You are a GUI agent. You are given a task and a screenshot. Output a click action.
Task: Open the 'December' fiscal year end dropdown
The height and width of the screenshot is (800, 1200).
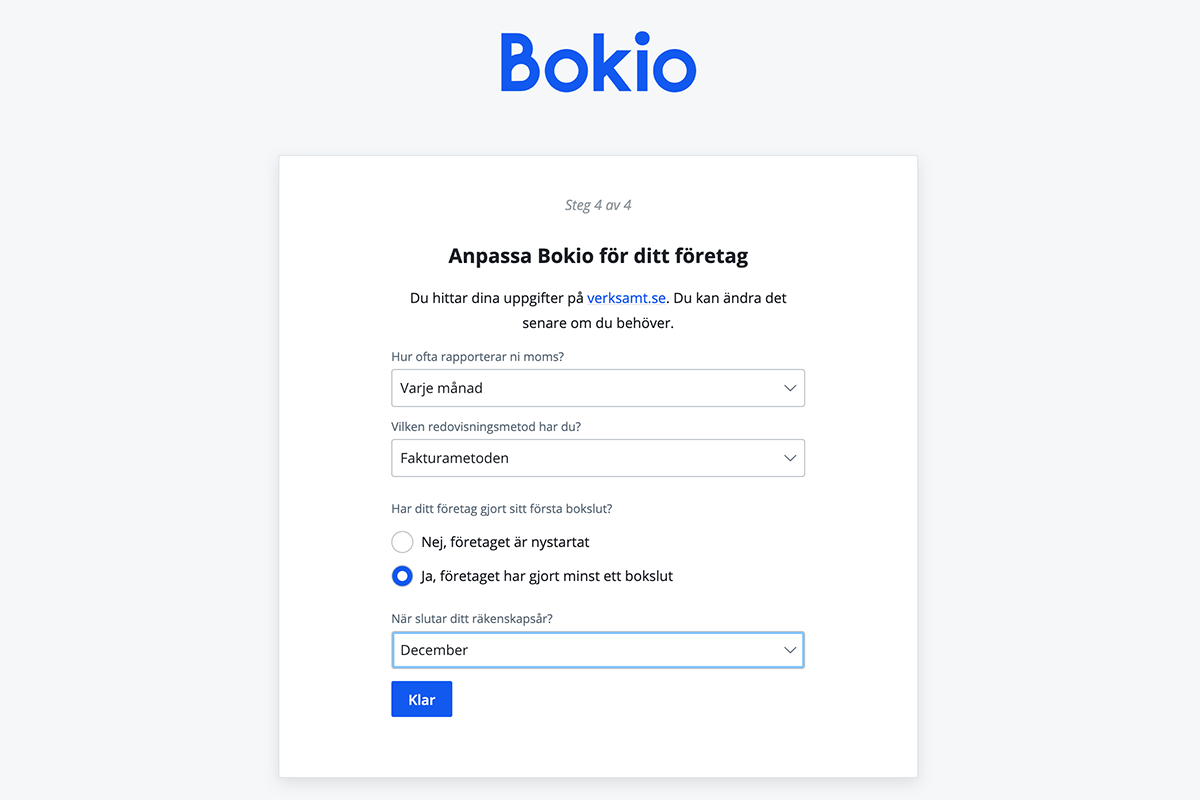[598, 650]
